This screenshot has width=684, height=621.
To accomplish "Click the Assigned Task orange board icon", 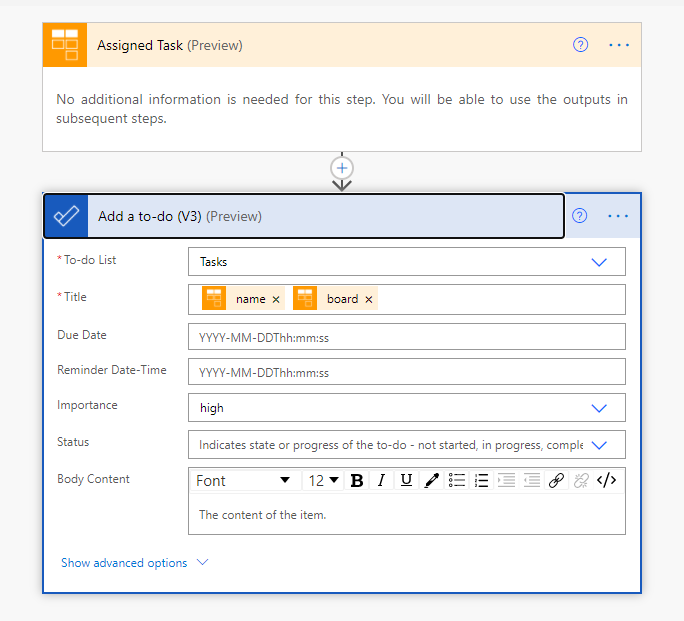I will click(x=65, y=45).
